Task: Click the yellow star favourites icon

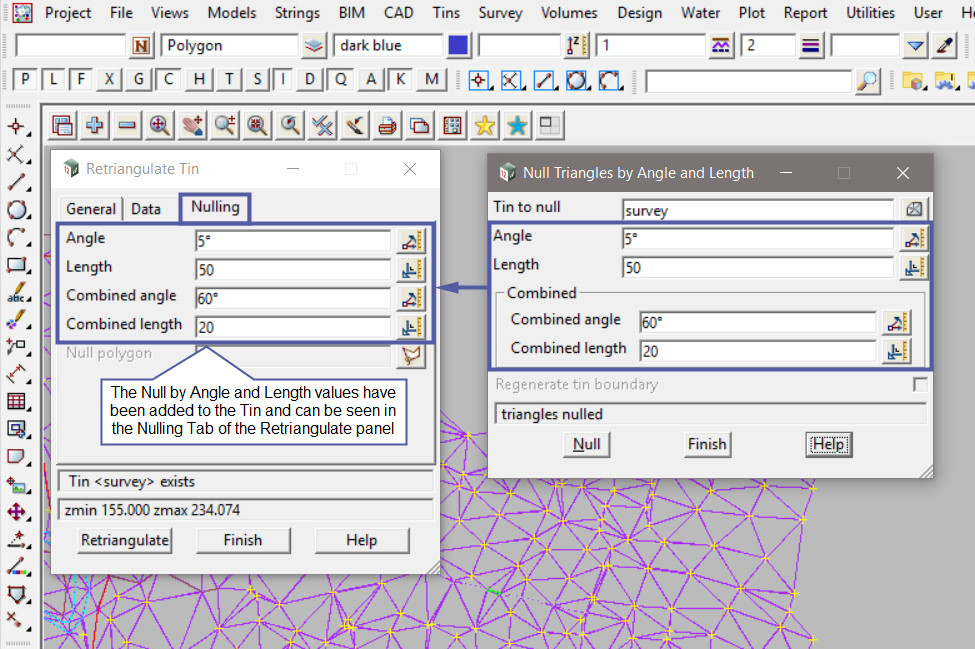Action: 484,126
